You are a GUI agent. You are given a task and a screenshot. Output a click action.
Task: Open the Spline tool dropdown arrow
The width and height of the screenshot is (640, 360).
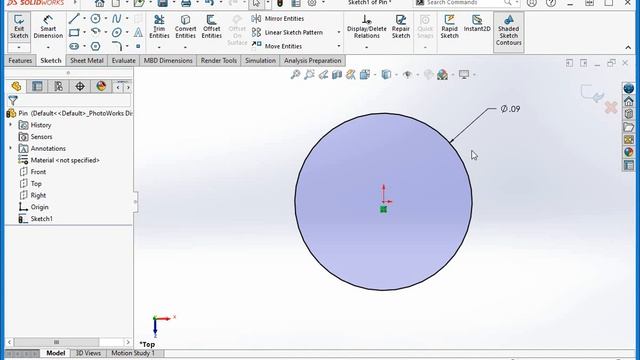[127, 18]
